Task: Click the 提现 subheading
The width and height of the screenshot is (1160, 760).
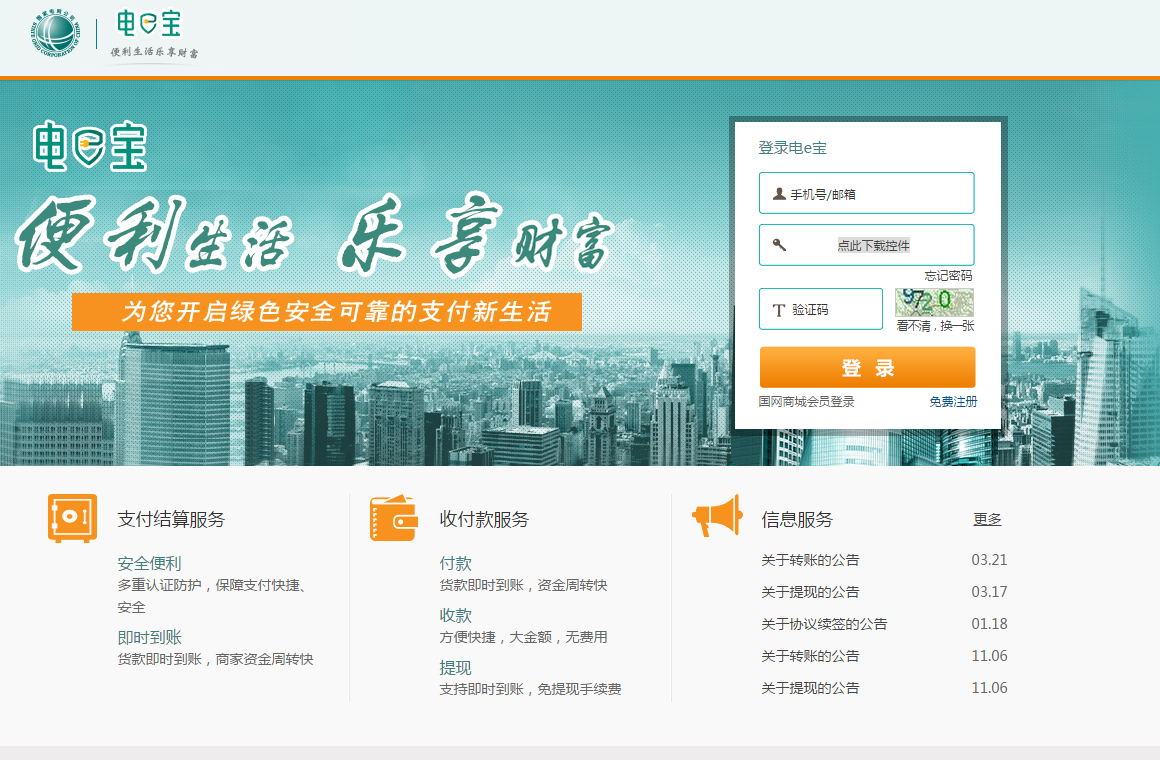Action: tap(456, 667)
